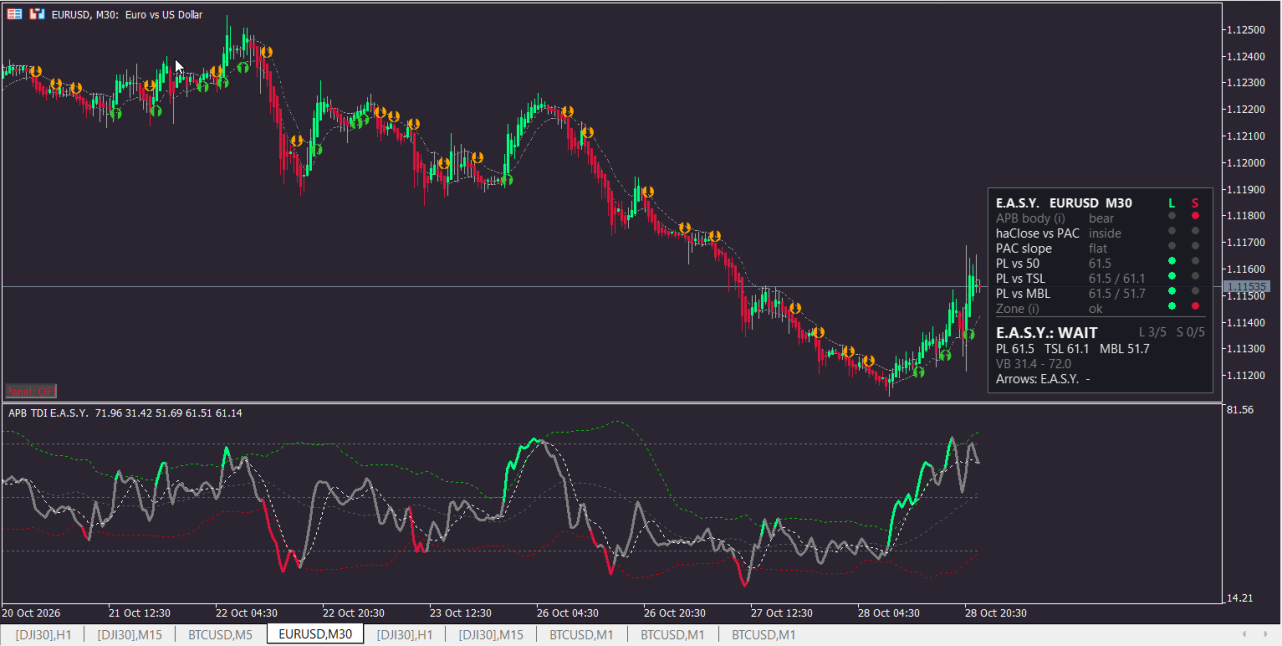Viewport: 1282px width, 646px height.
Task: Click the E.A.S.Y.: WAIT status label
Action: coord(1047,333)
